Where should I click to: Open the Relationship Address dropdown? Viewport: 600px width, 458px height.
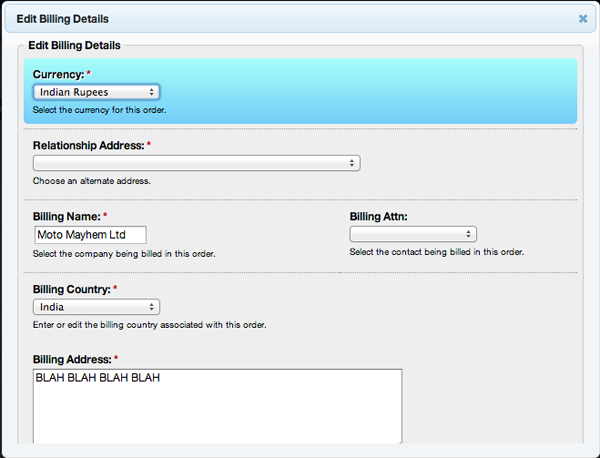197,163
